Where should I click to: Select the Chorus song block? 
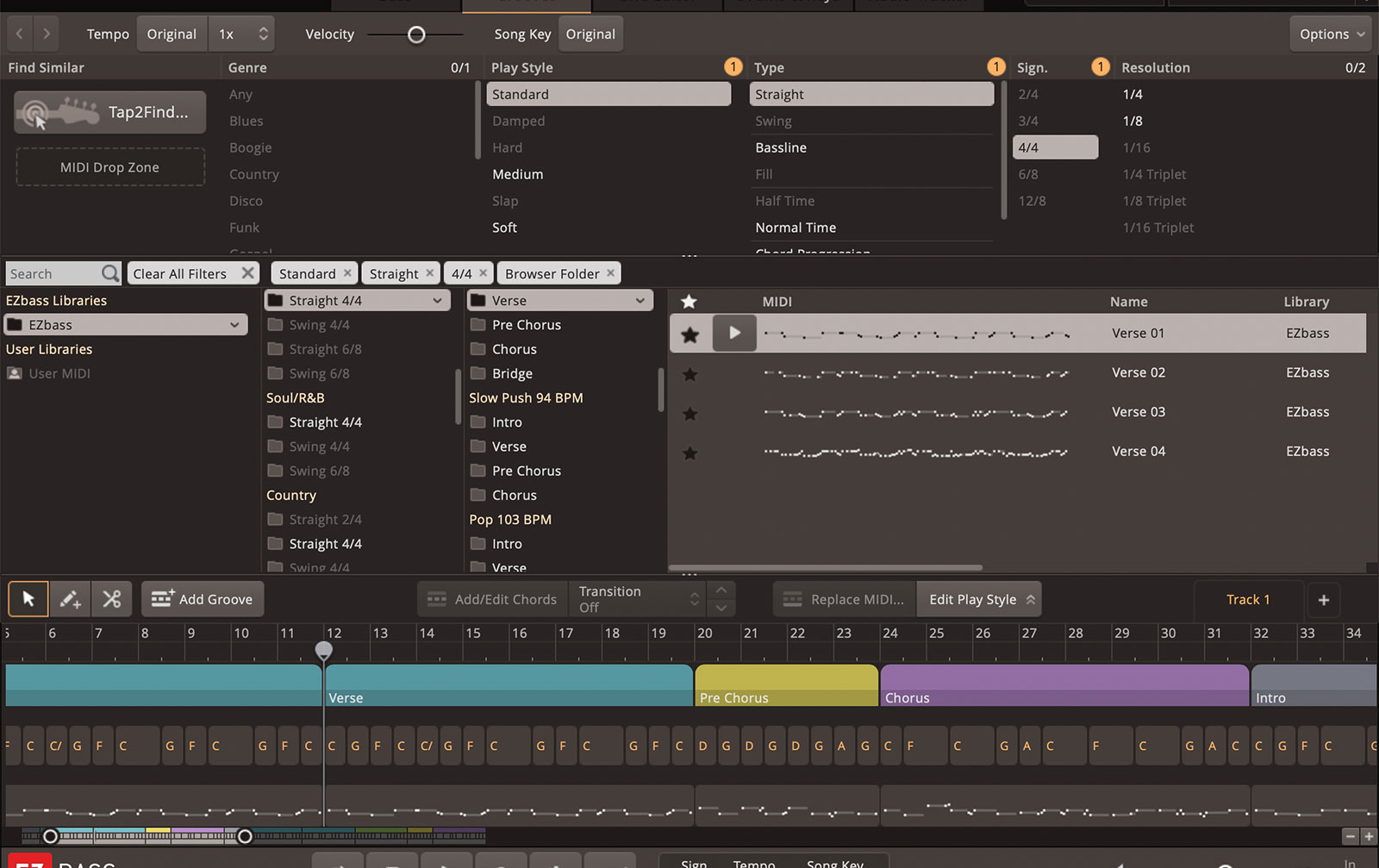click(x=1064, y=685)
